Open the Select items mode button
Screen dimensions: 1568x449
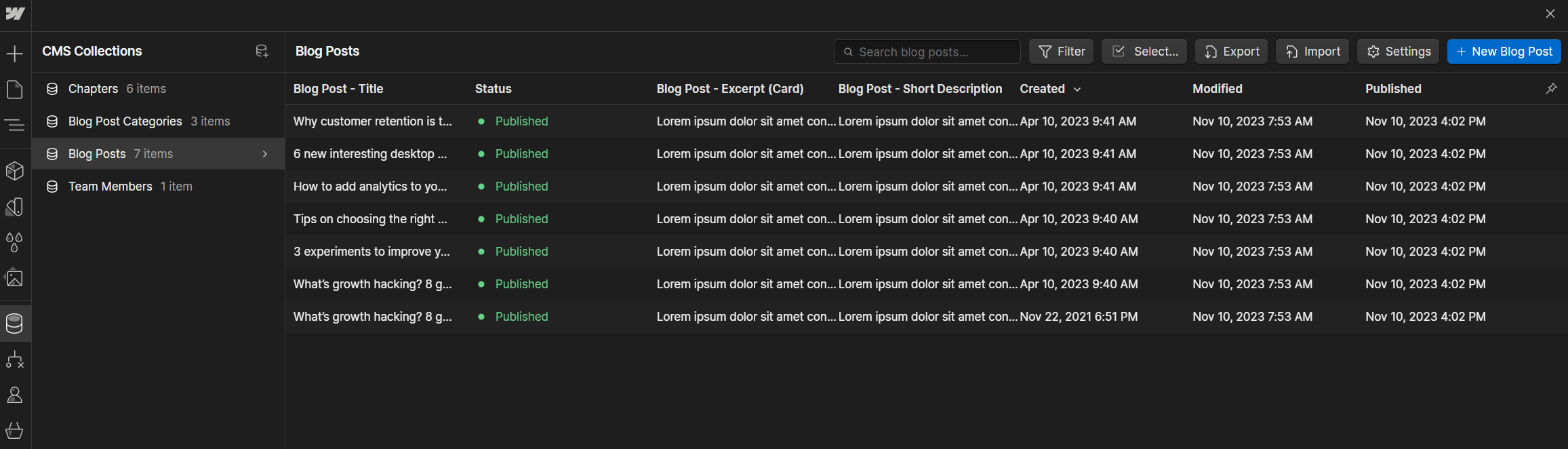[x=1144, y=52]
